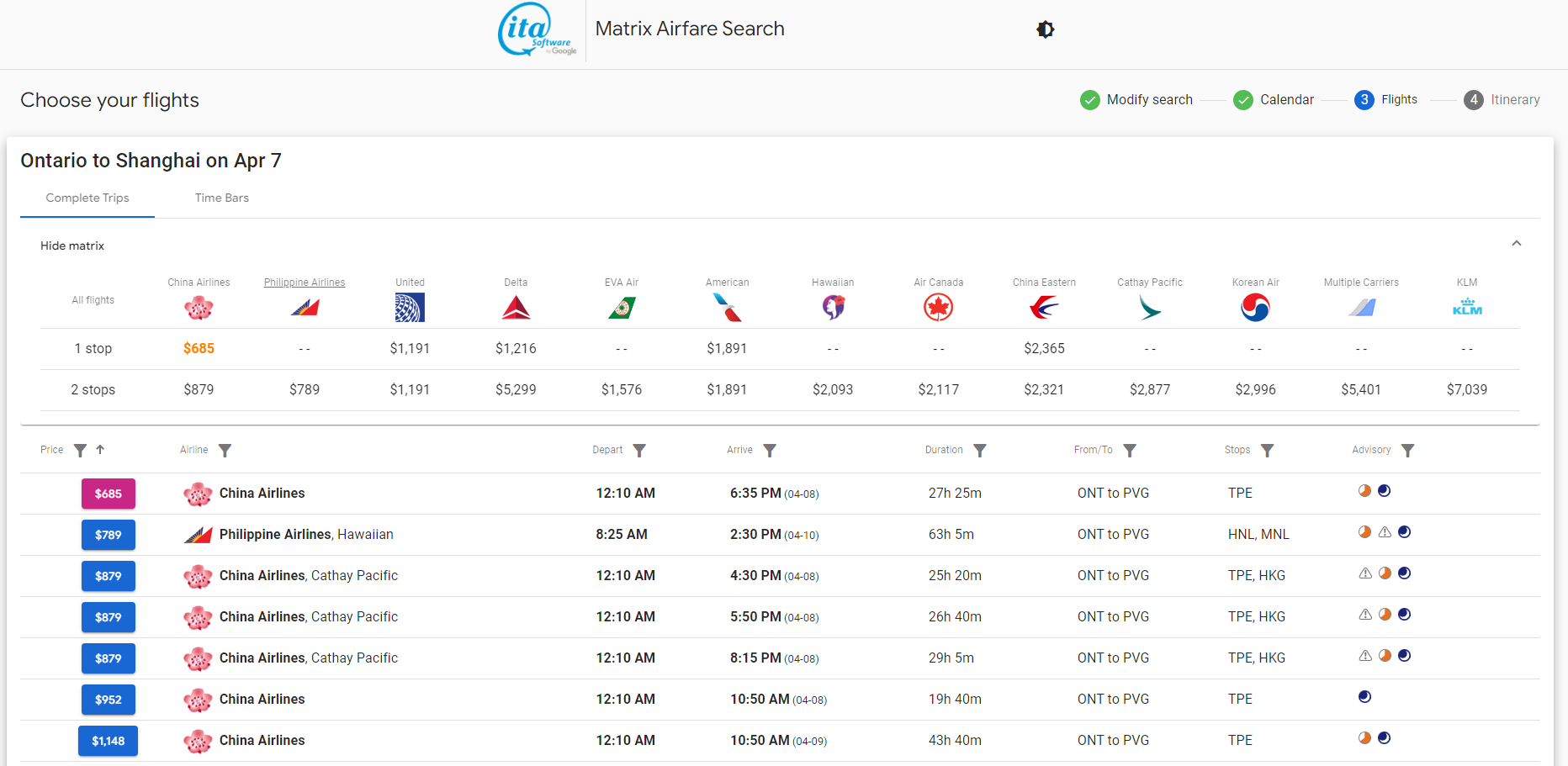Click the ITA Software logo
Viewport: 1568px width, 766px height.
pyautogui.click(x=537, y=30)
